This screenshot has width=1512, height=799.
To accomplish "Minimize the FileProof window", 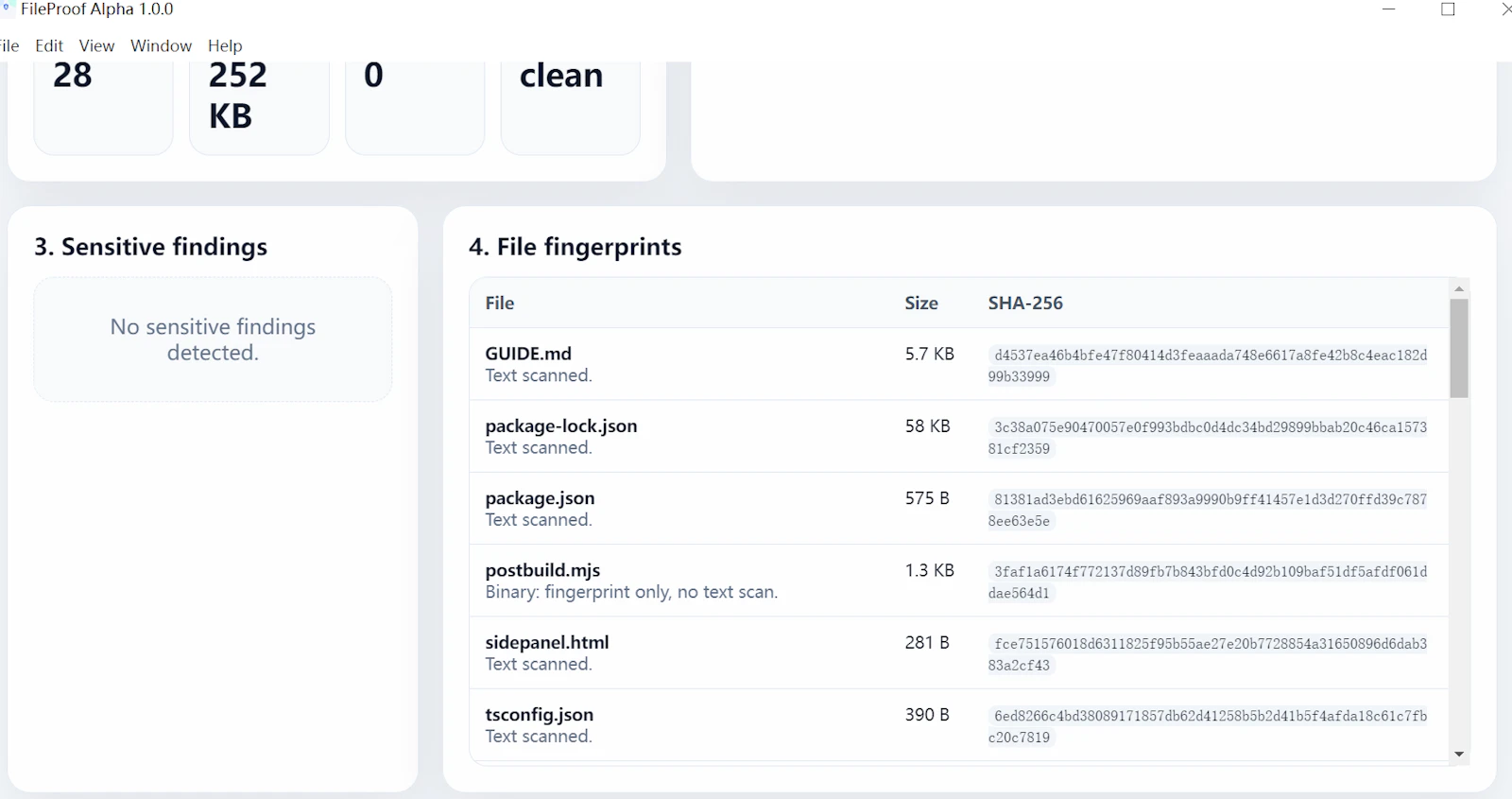I will [1389, 9].
